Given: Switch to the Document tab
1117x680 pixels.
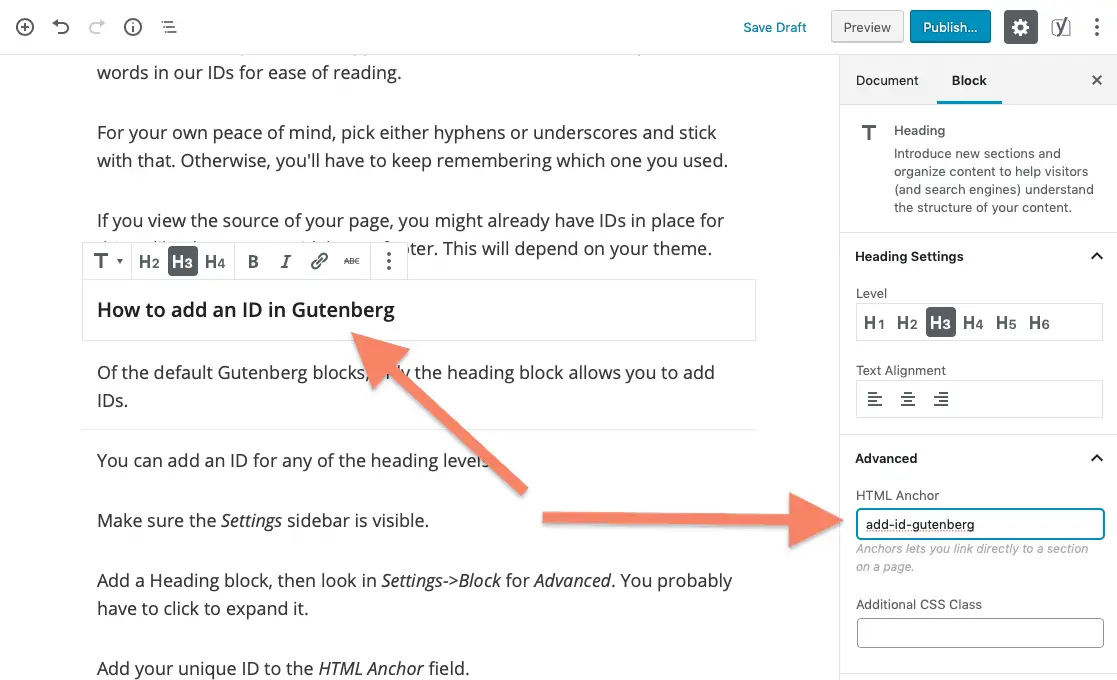Looking at the screenshot, I should [887, 80].
